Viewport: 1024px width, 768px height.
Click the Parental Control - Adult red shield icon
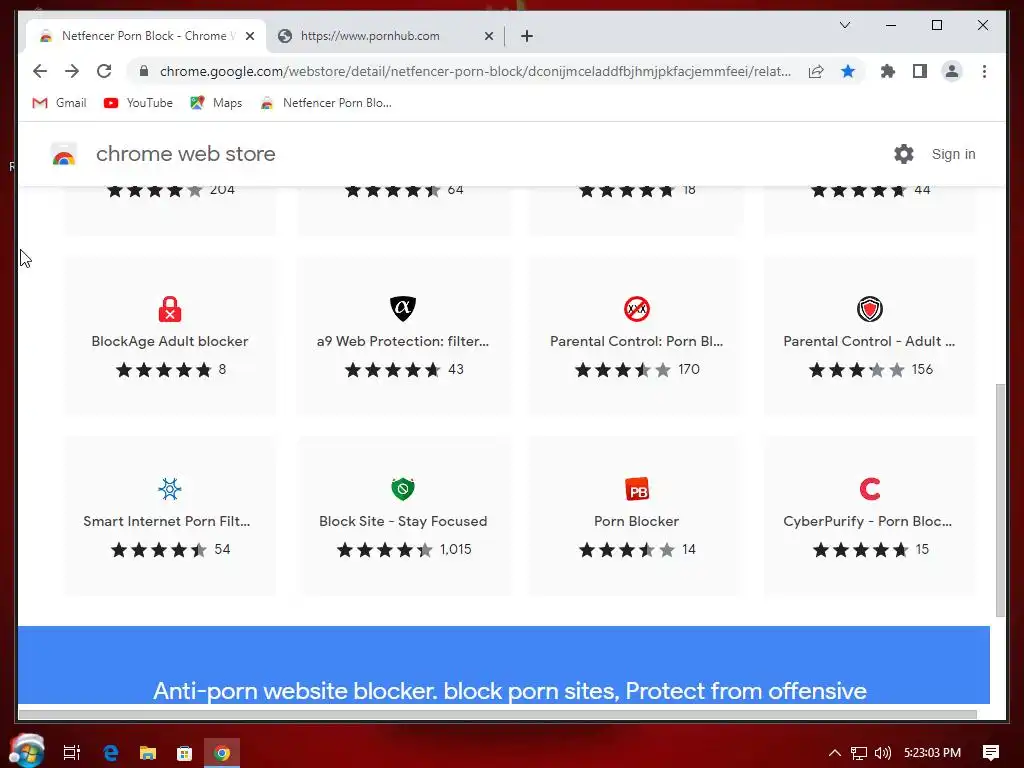[x=870, y=309]
